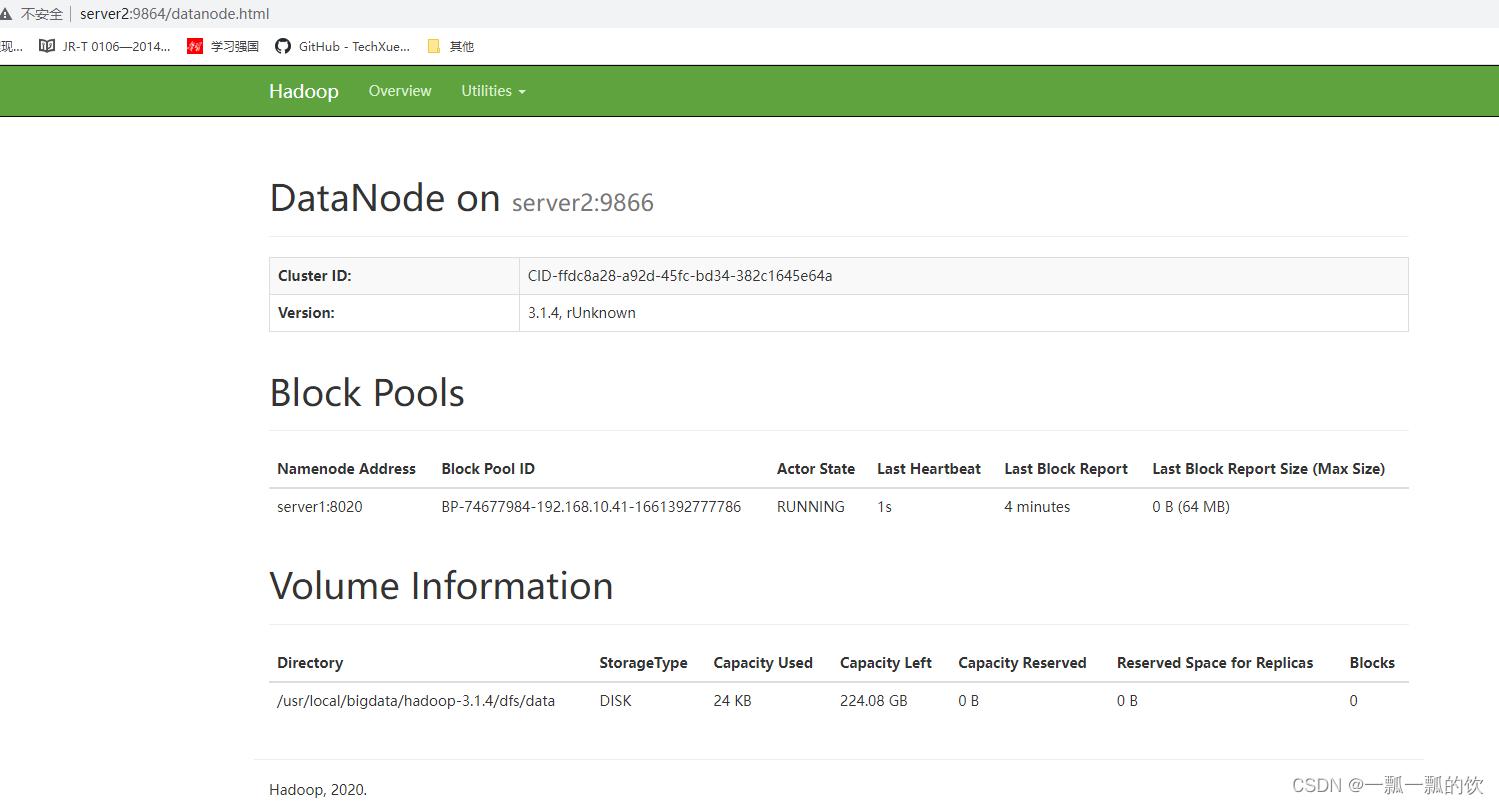Open the JR-T 0106—2014 bookmark
1499x805 pixels.
click(x=105, y=46)
